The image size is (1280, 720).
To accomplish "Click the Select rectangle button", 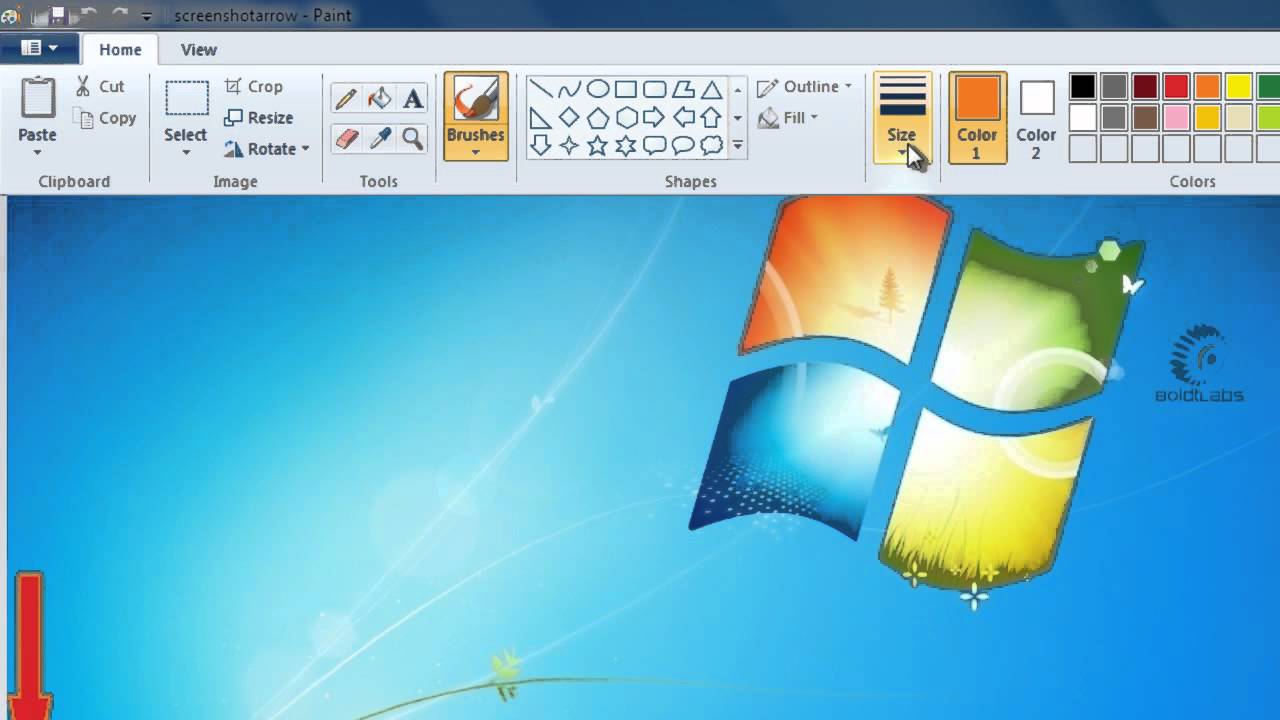I will [x=186, y=110].
